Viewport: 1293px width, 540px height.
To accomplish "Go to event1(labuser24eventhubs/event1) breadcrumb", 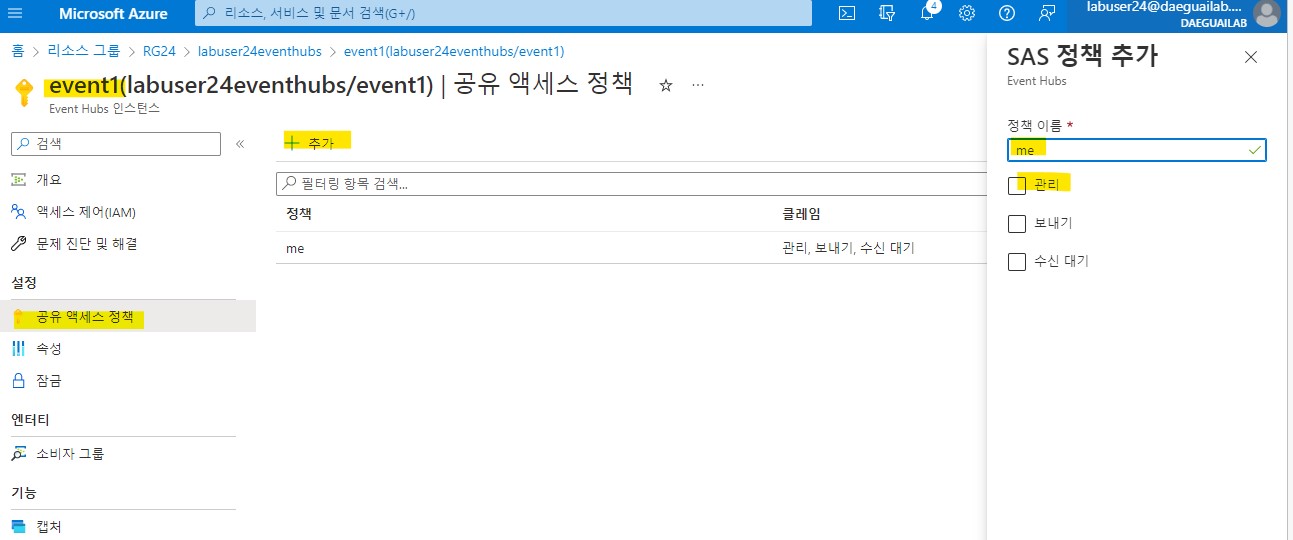I will pyautogui.click(x=454, y=51).
